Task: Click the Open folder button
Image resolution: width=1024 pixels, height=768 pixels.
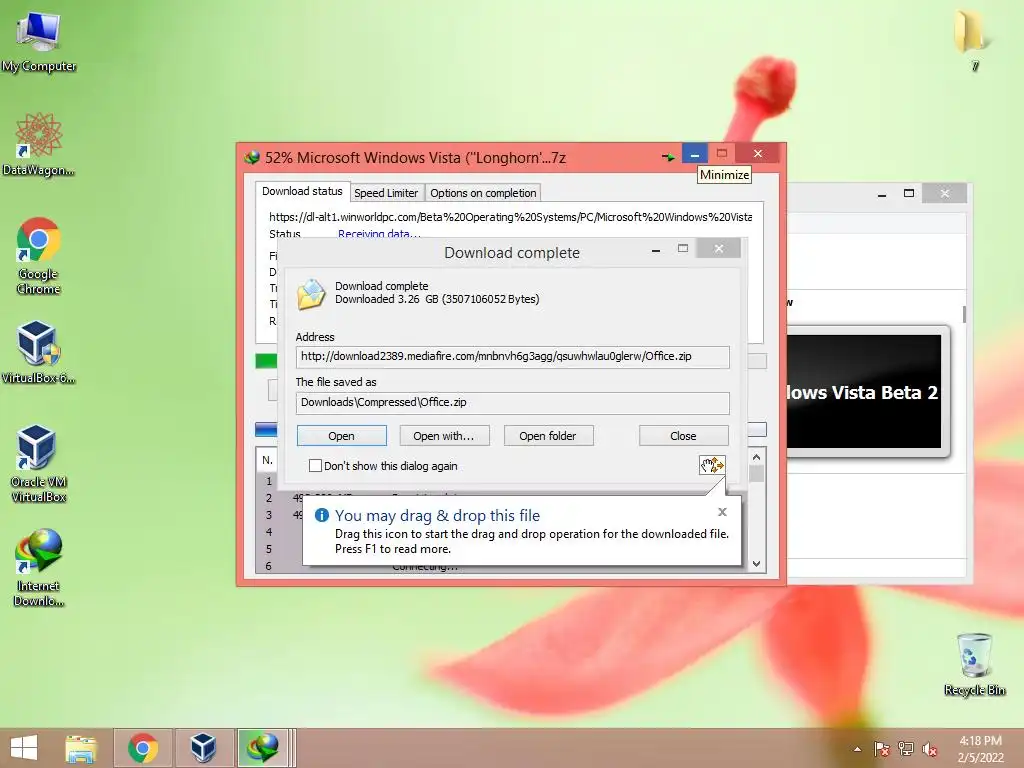Action: point(548,436)
